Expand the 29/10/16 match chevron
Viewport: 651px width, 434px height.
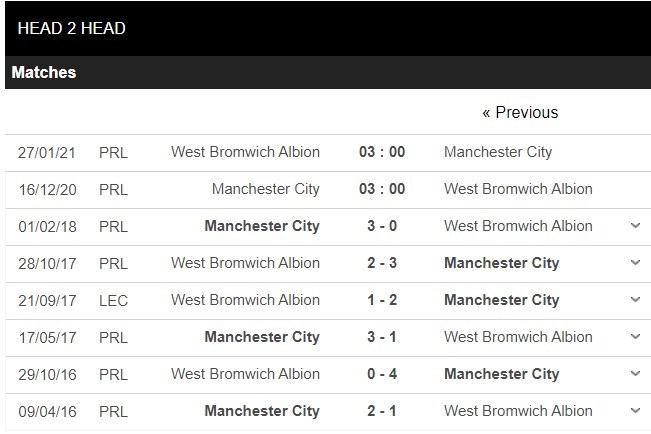pos(635,374)
